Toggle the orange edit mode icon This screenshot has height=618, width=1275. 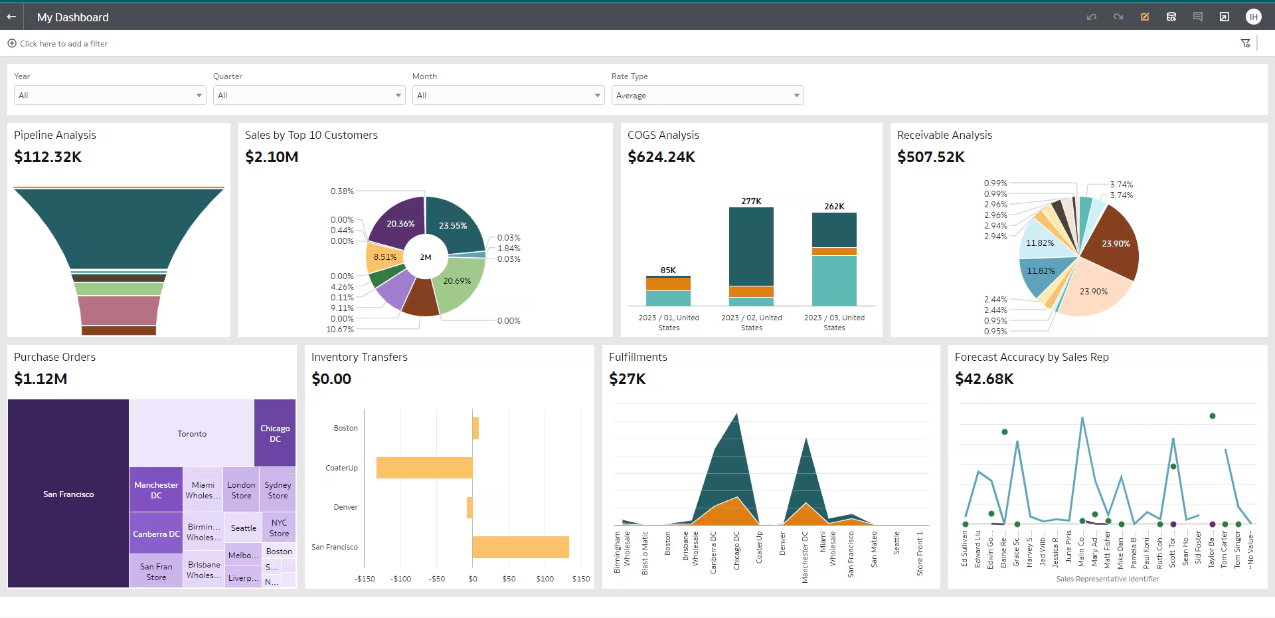(1145, 17)
